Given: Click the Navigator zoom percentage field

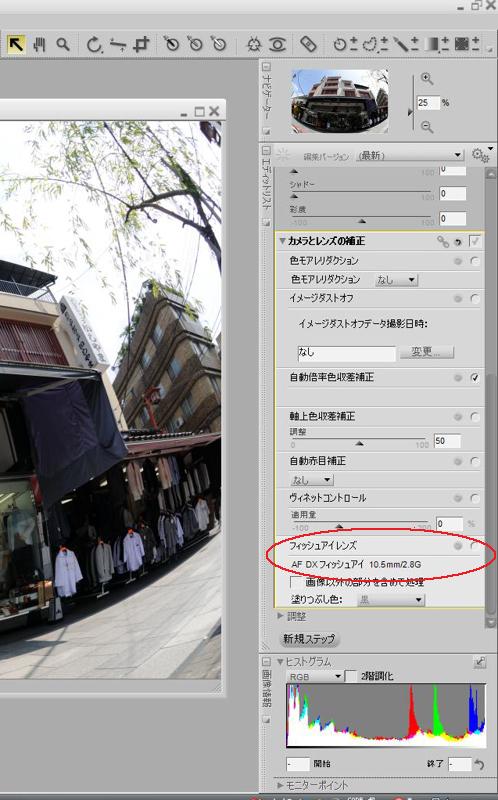Looking at the screenshot, I should 428,103.
